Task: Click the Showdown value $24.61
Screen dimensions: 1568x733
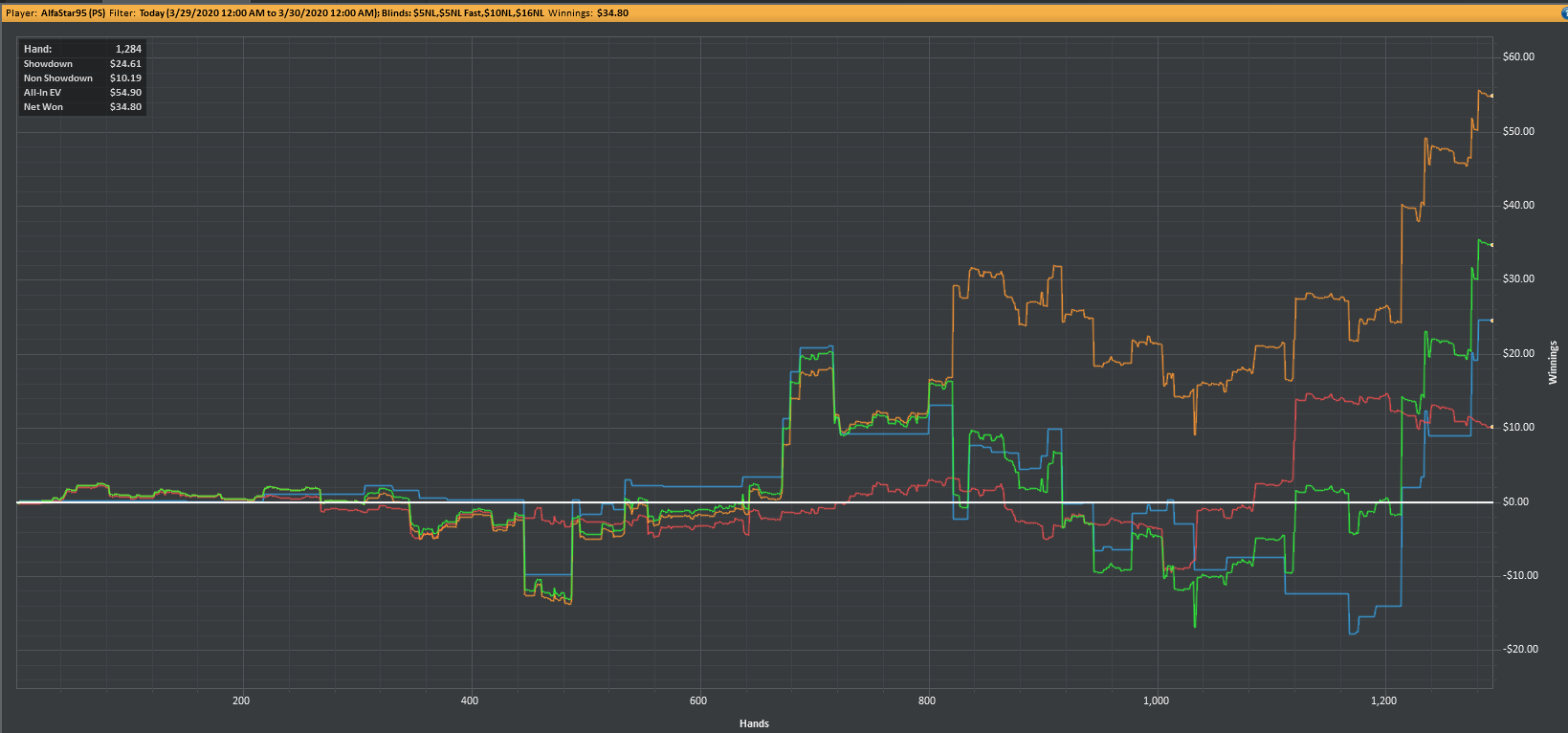Action: (x=125, y=64)
